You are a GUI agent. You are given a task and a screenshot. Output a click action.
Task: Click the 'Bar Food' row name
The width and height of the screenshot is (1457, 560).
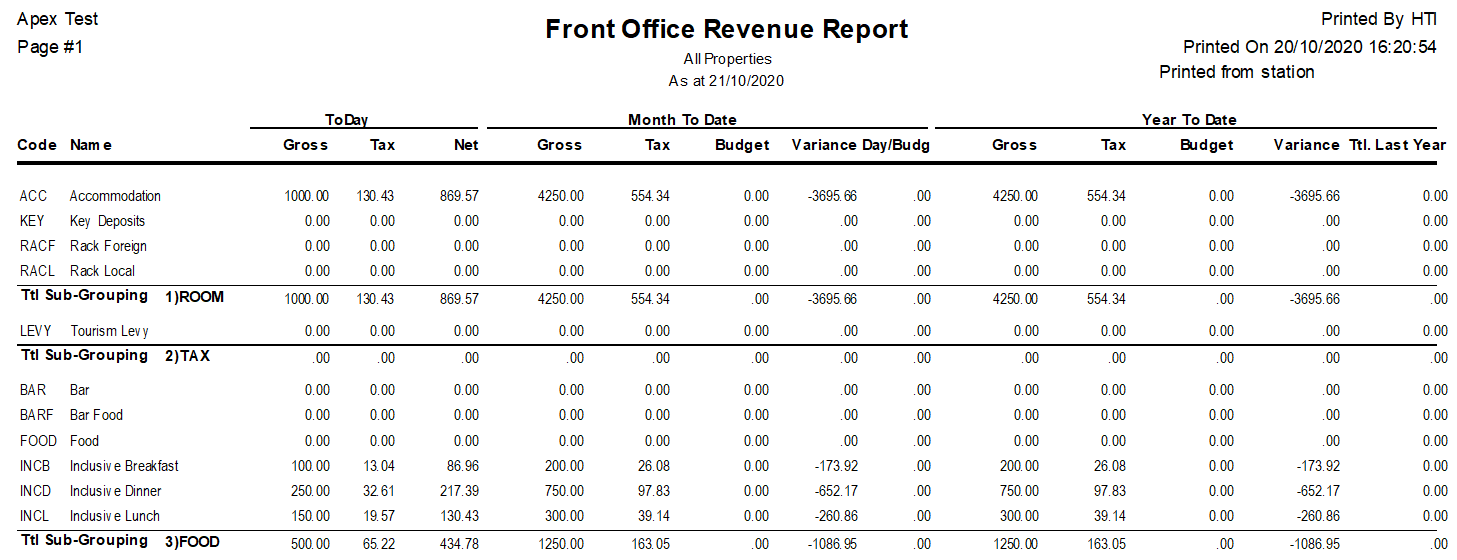tap(96, 415)
